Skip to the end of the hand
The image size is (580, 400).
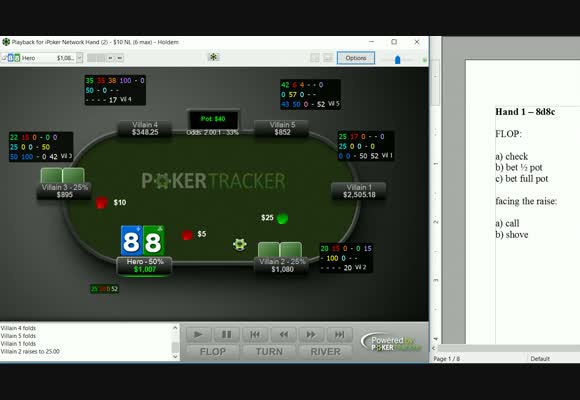(x=339, y=335)
